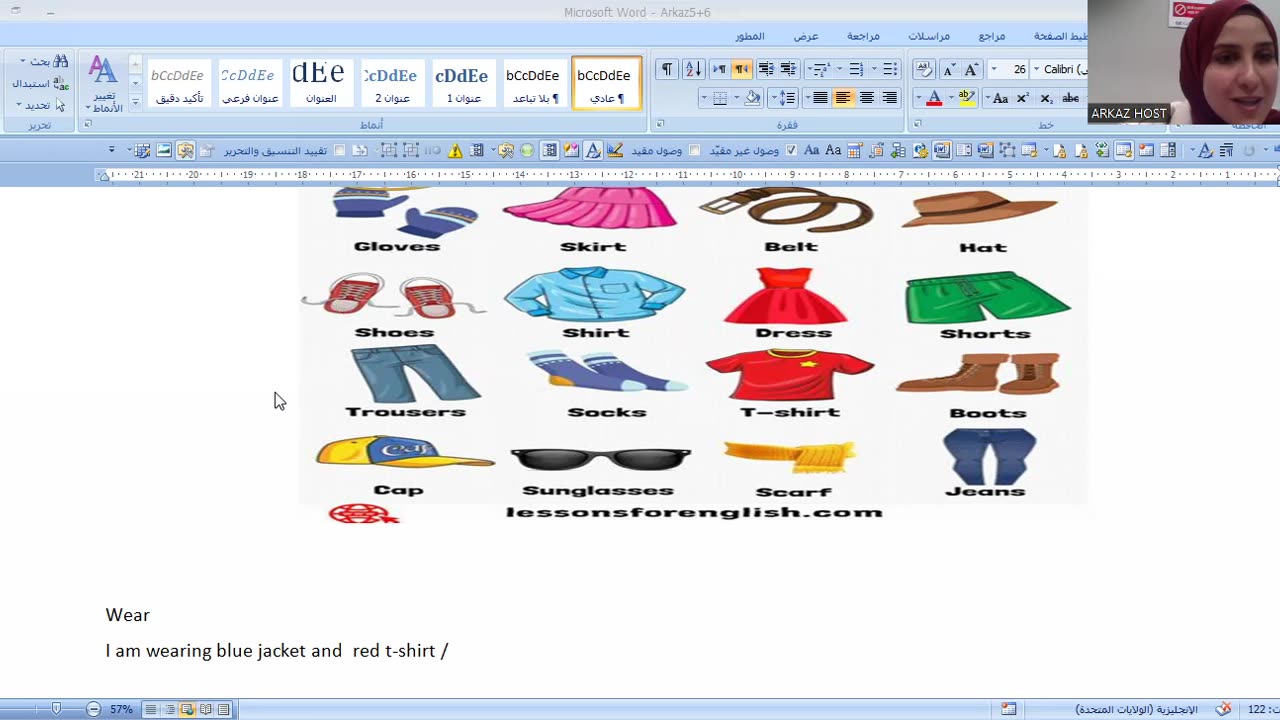Click the line spacing icon
This screenshot has height=720, width=1280.
[788, 98]
